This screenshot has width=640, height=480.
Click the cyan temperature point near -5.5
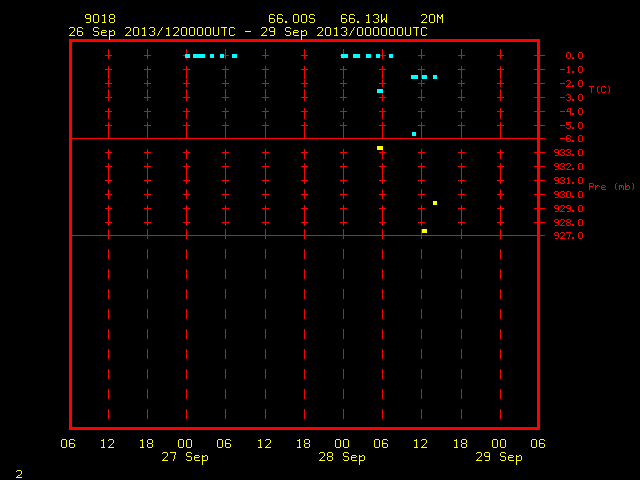(414, 134)
